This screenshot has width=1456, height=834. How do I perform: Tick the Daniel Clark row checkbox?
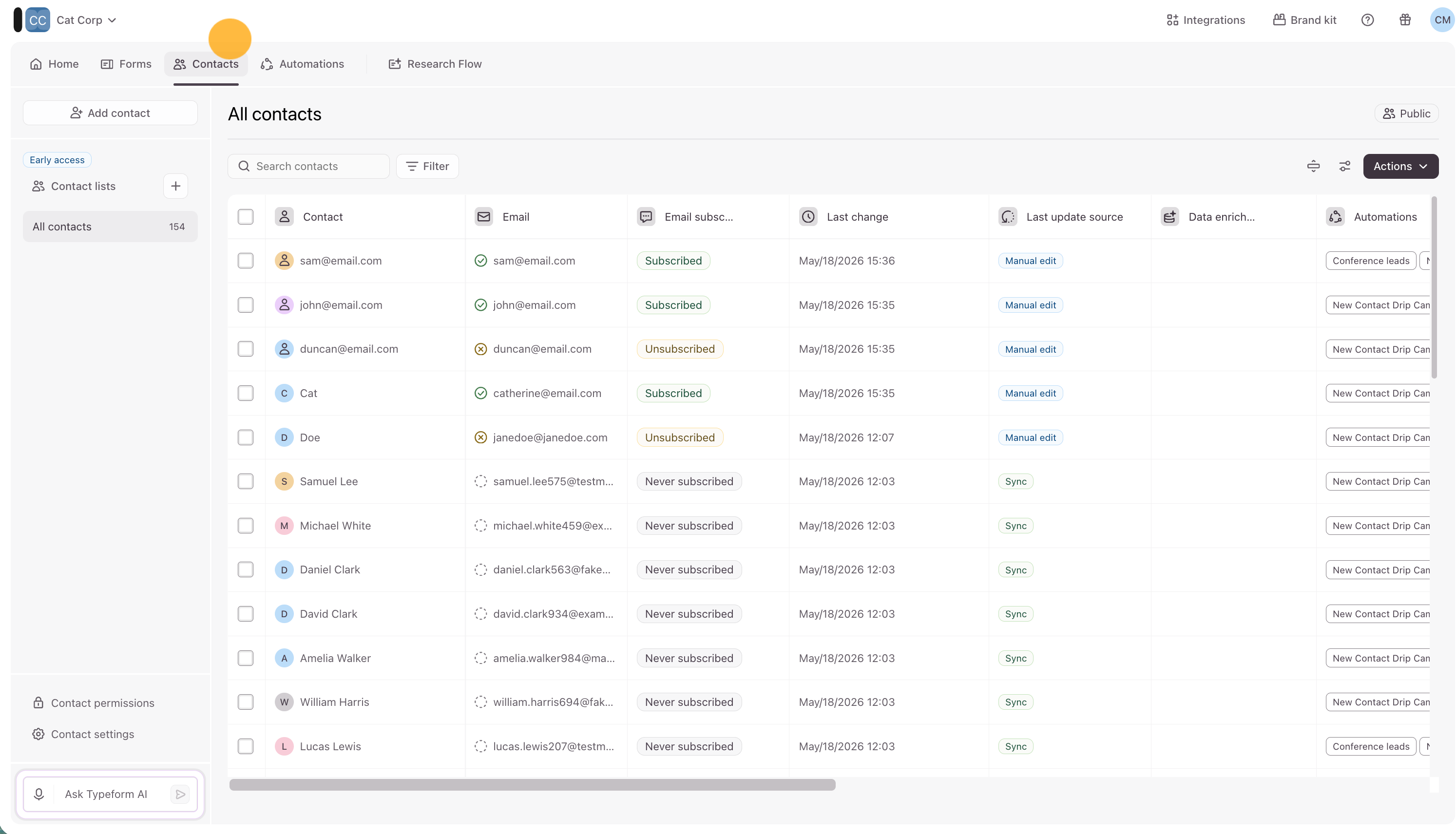tap(246, 569)
